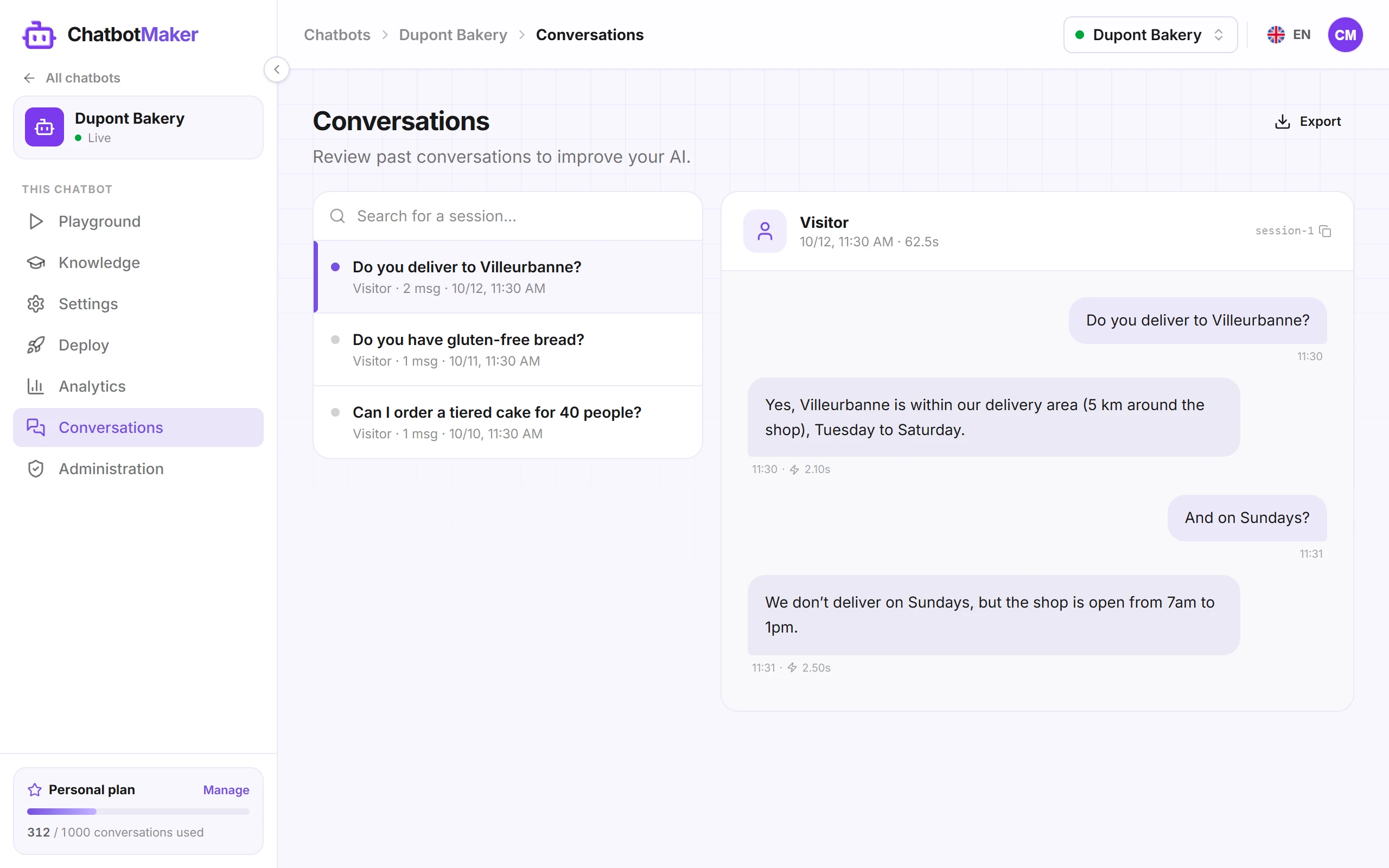Viewport: 1389px width, 868px height.
Task: Navigate to Deploy
Action: tap(138, 345)
